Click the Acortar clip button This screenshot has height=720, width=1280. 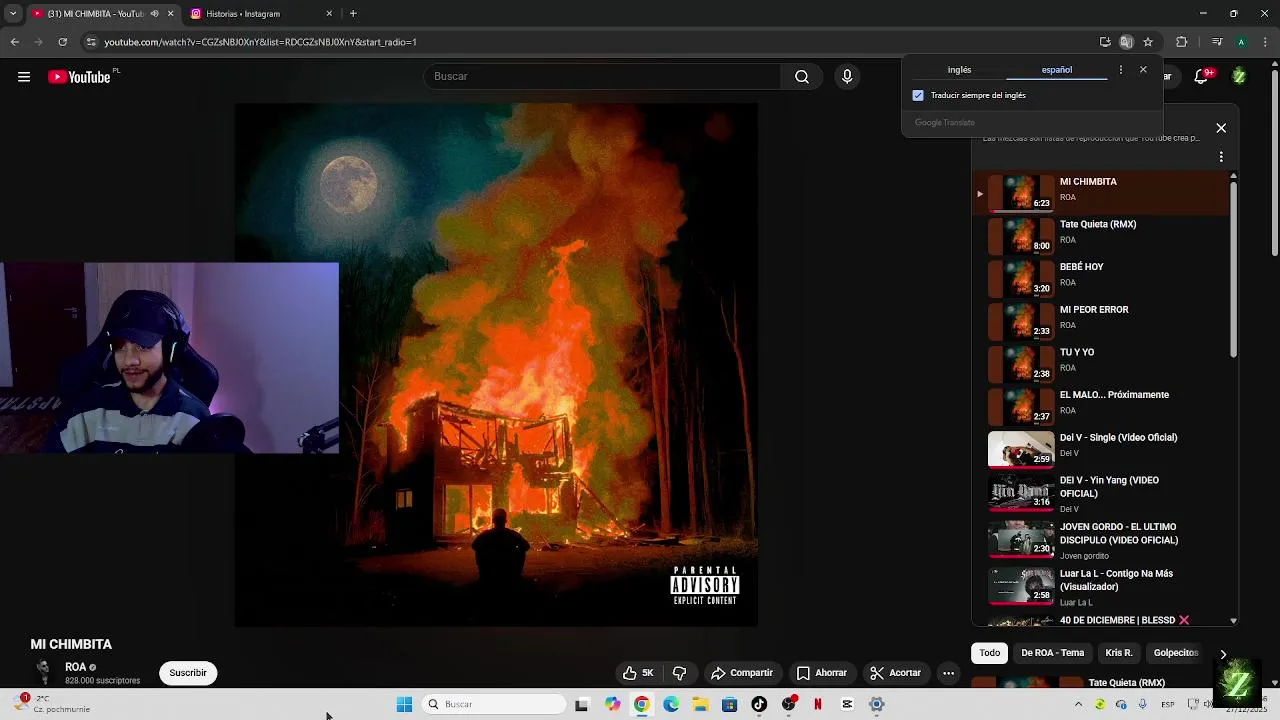[x=895, y=673]
